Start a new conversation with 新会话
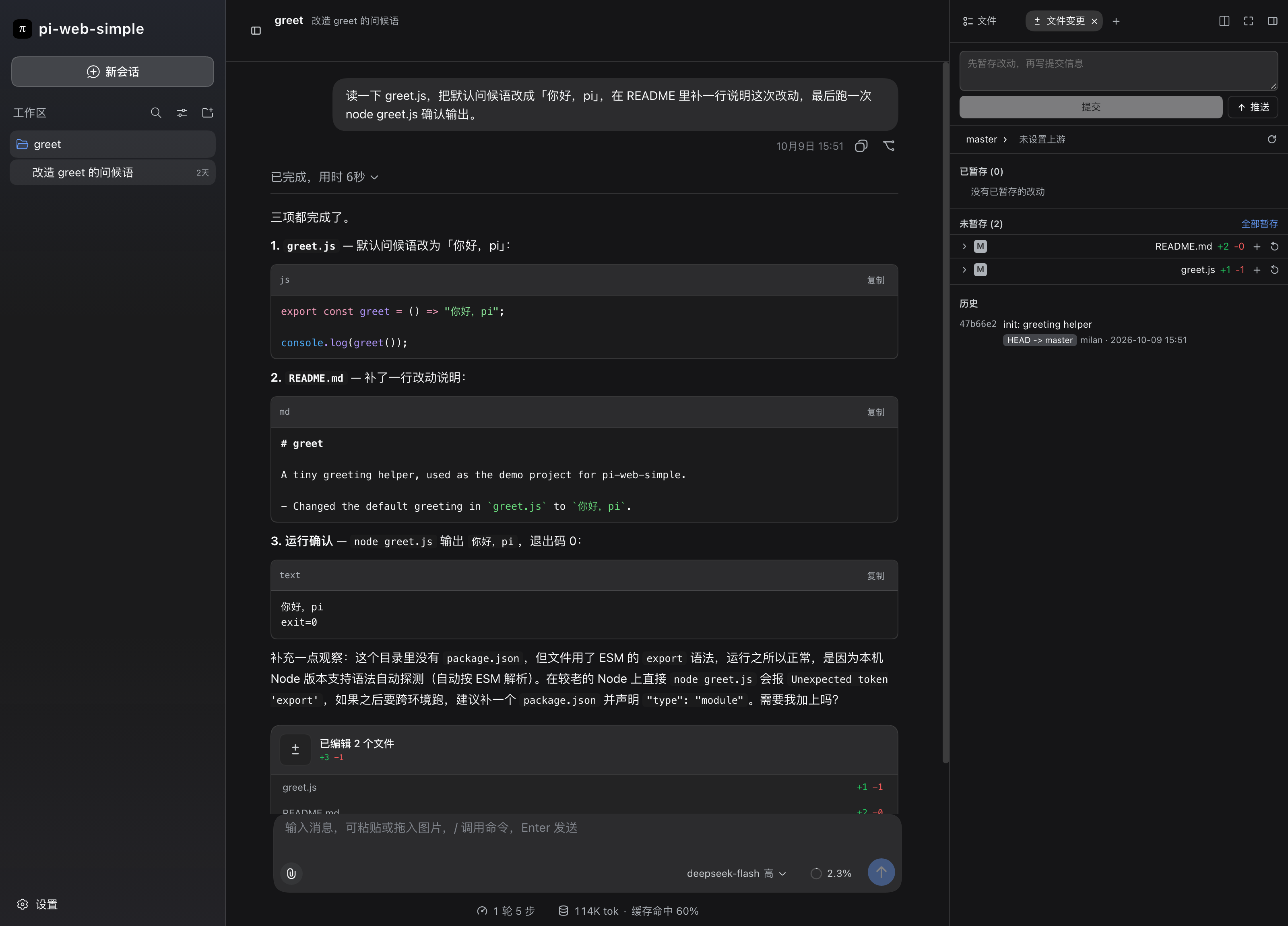 pos(112,72)
